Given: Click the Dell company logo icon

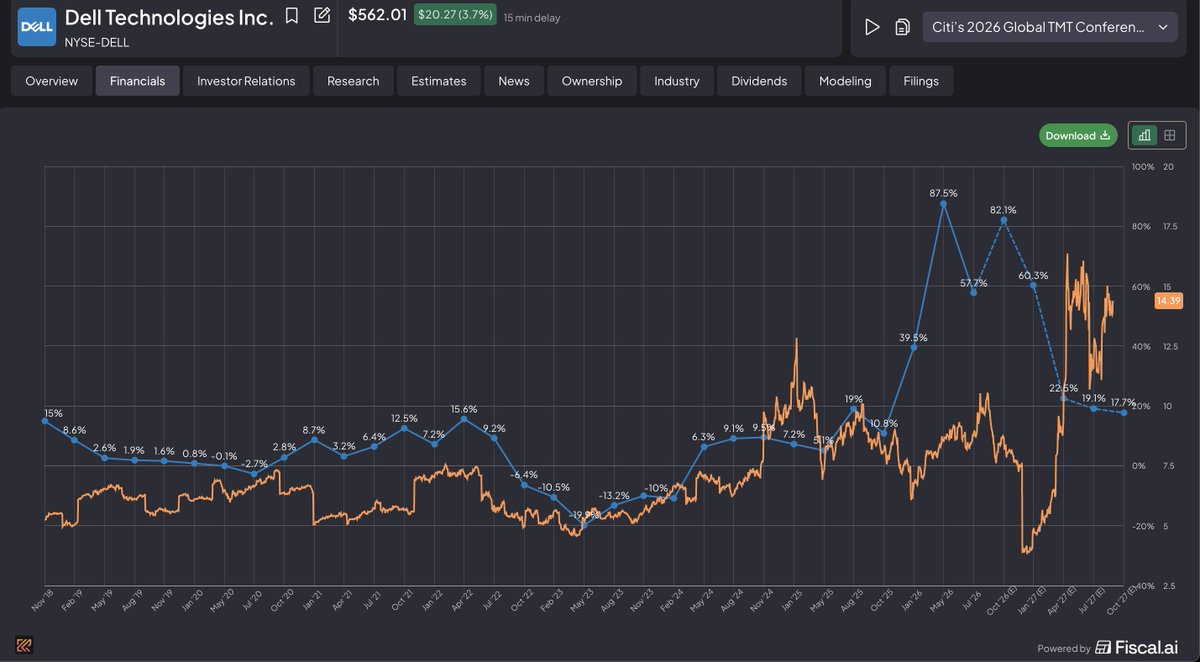Looking at the screenshot, I should (x=36, y=27).
